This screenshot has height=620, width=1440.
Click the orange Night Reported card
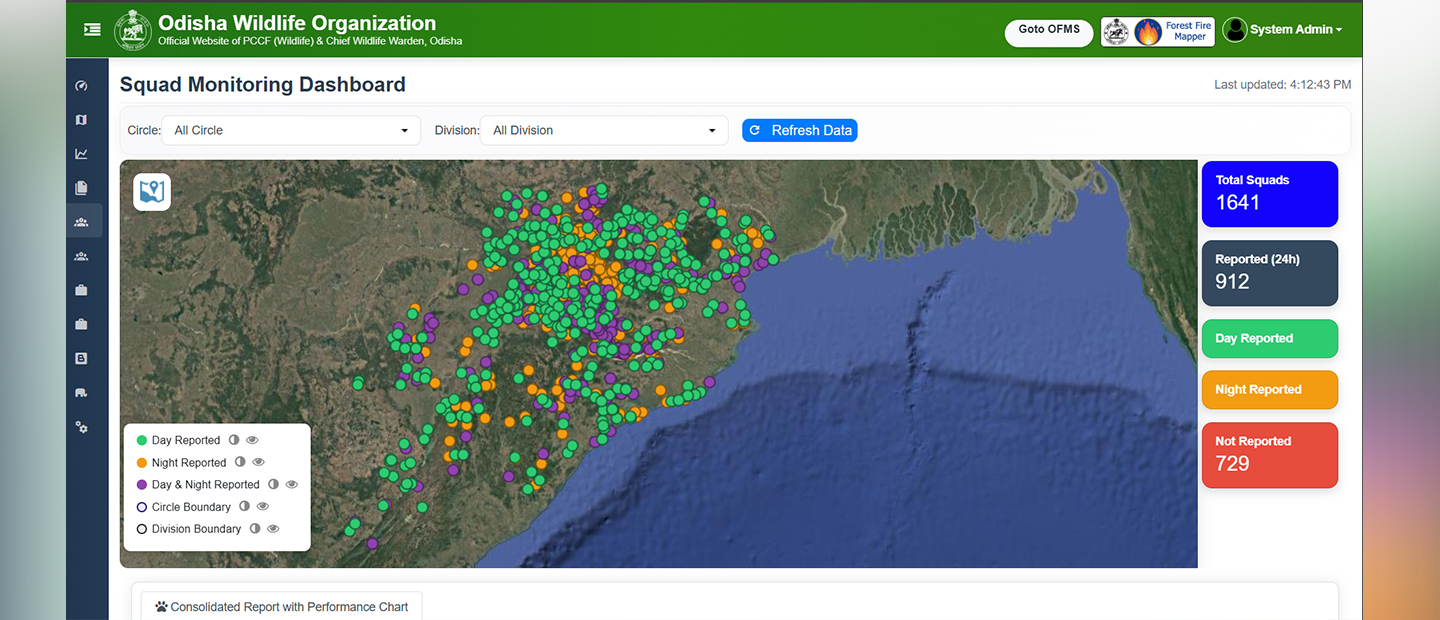coord(1269,390)
